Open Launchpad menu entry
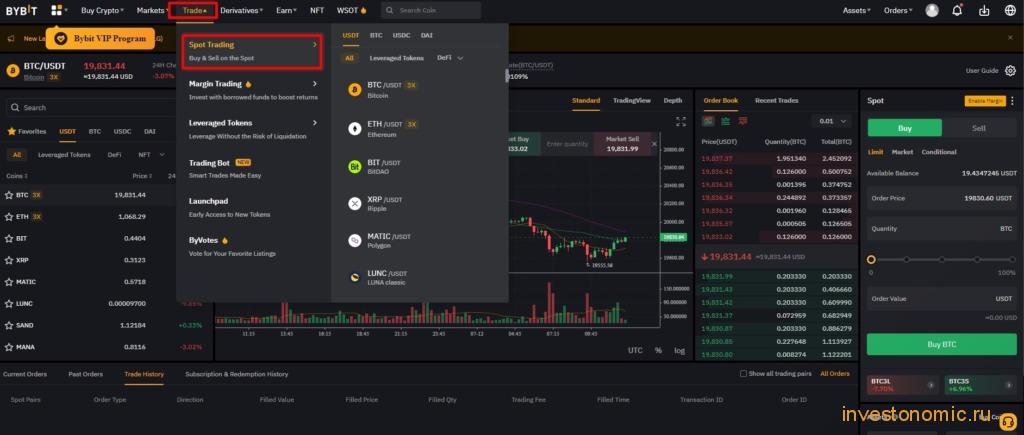 (252, 208)
